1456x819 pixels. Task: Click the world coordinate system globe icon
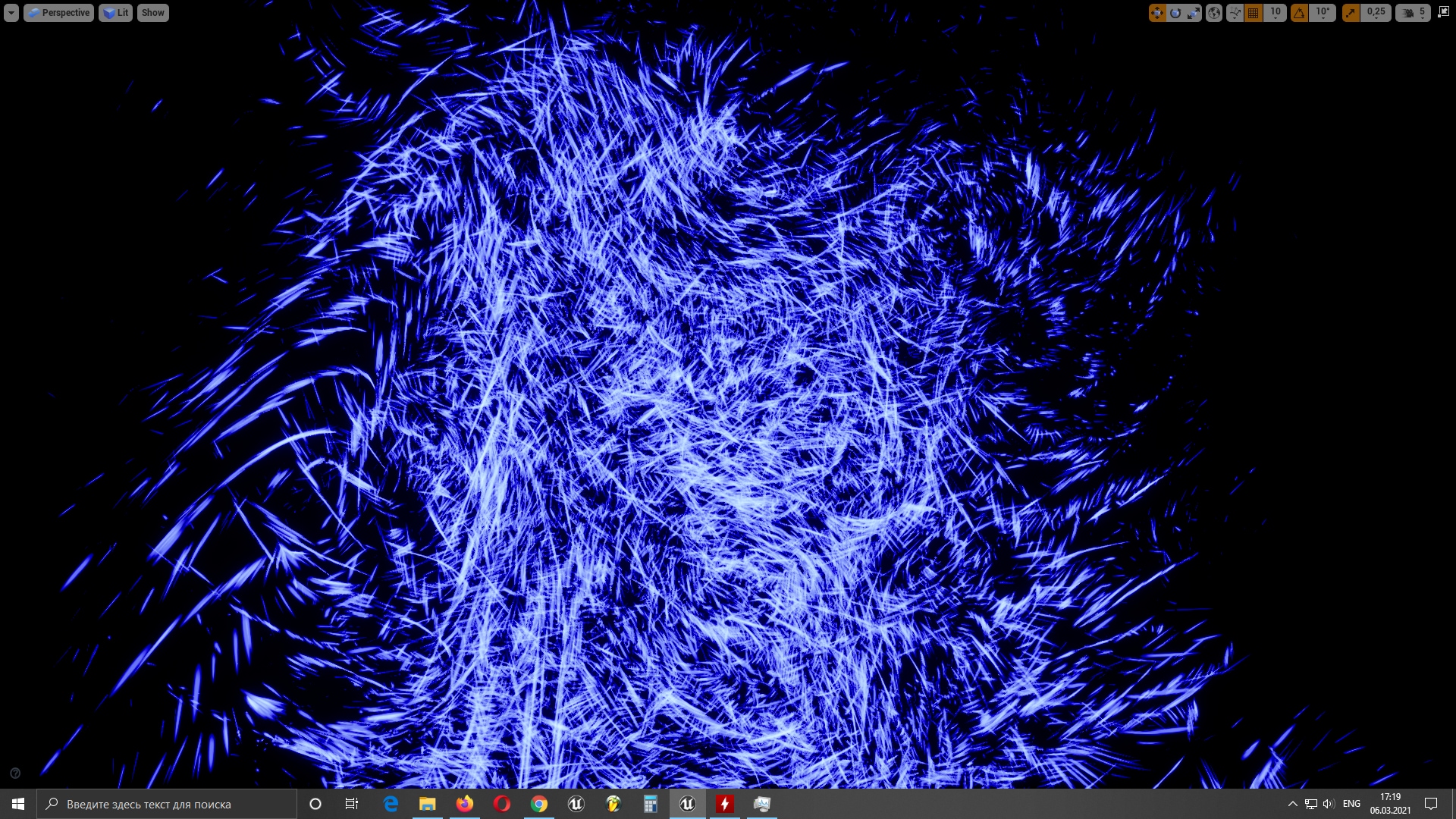click(1214, 13)
